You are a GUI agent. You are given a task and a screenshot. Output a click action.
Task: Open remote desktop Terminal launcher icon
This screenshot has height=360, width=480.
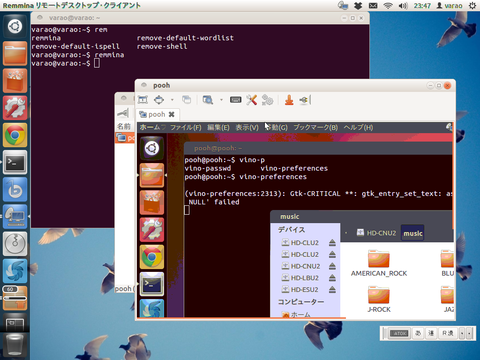152,284
